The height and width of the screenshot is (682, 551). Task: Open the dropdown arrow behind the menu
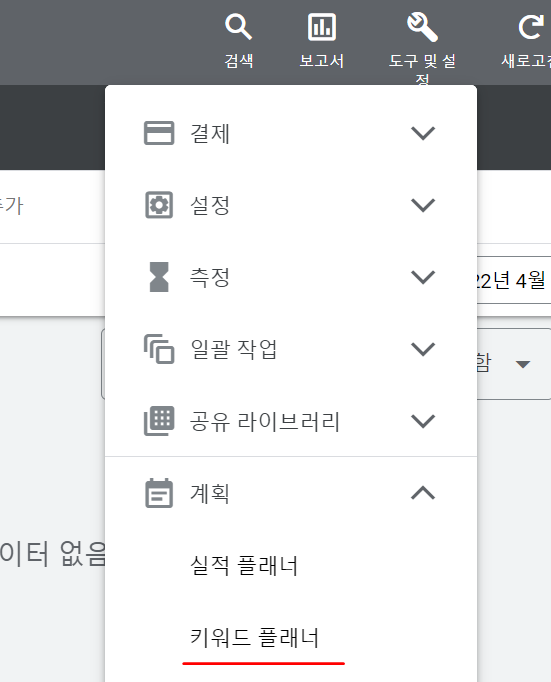tap(523, 364)
